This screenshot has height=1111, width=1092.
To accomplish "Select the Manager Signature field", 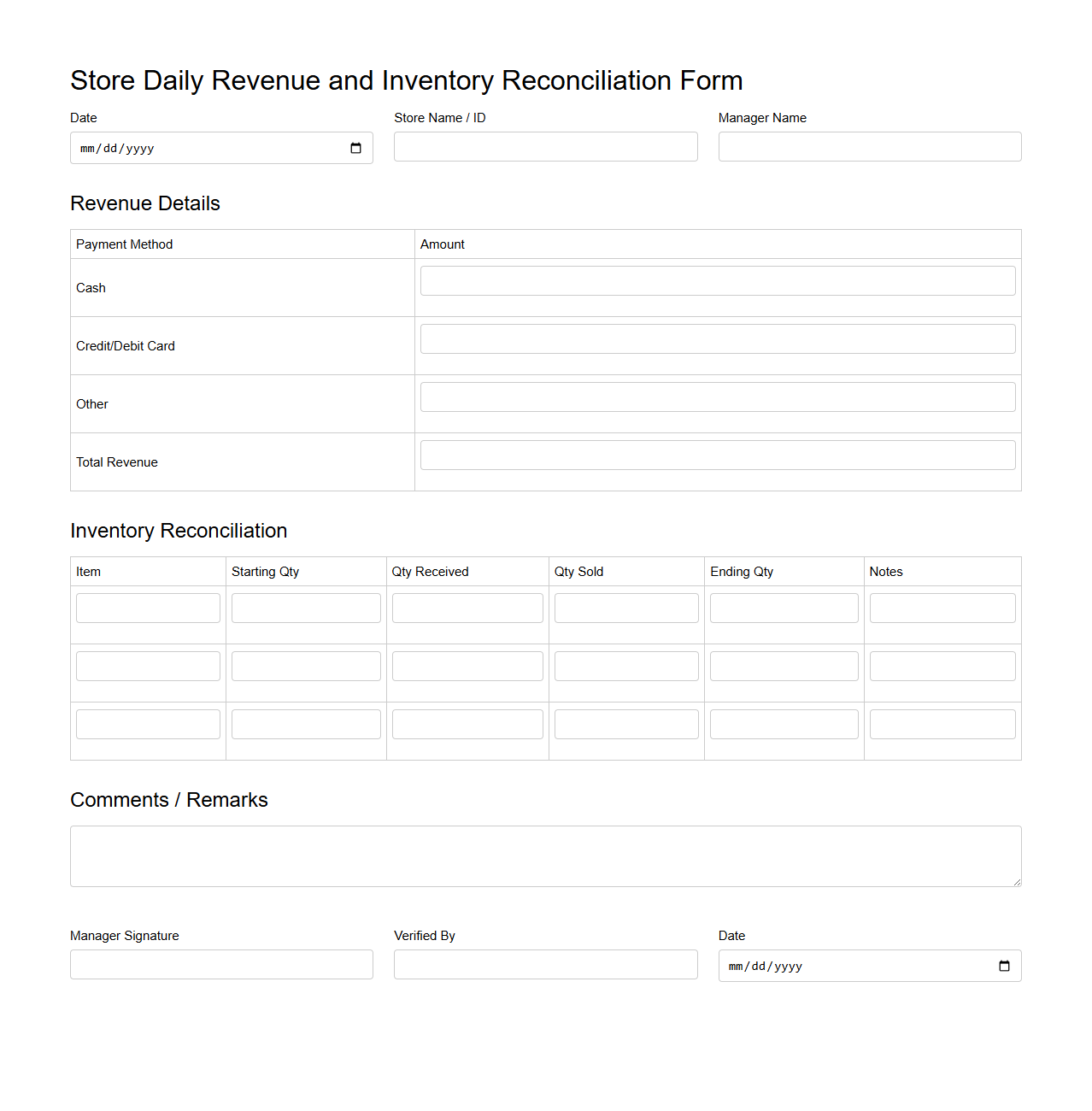I will [221, 964].
